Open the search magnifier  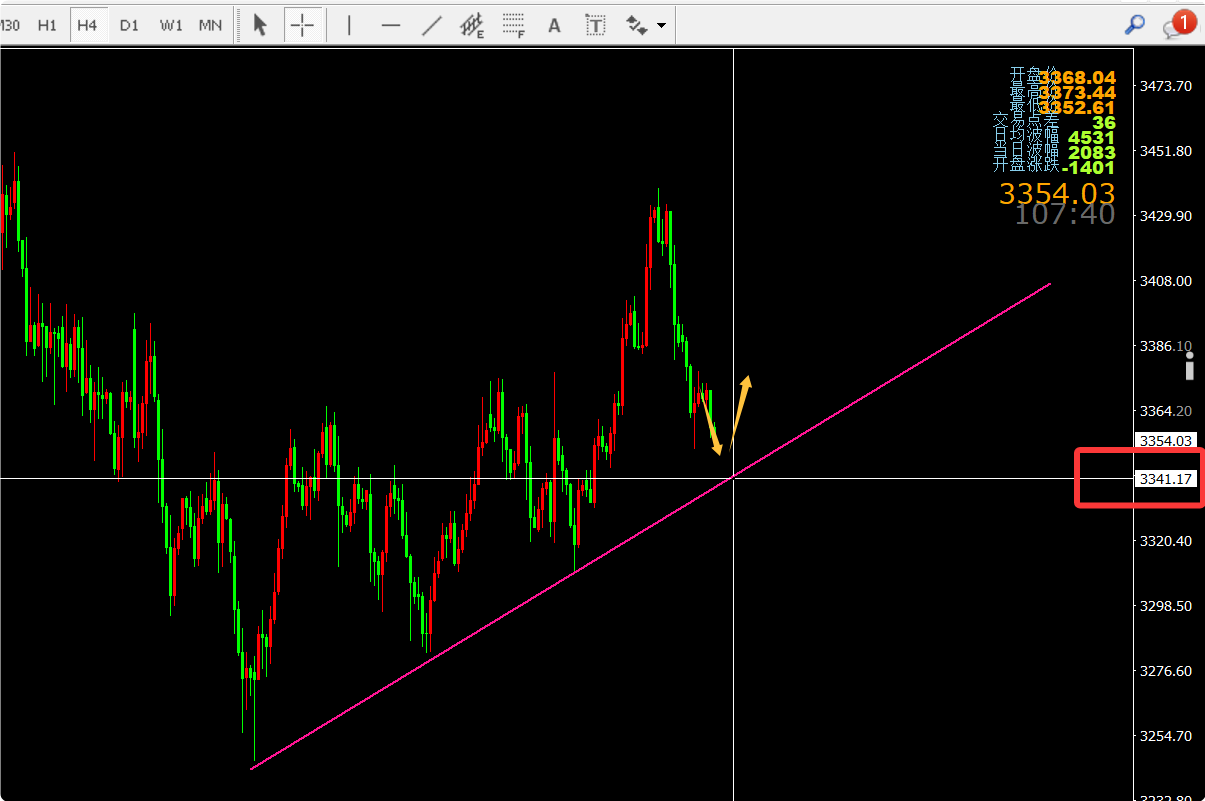[x=1134, y=25]
